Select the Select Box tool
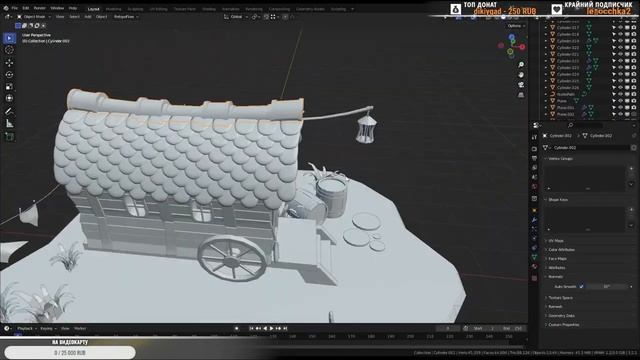 click(x=9, y=38)
